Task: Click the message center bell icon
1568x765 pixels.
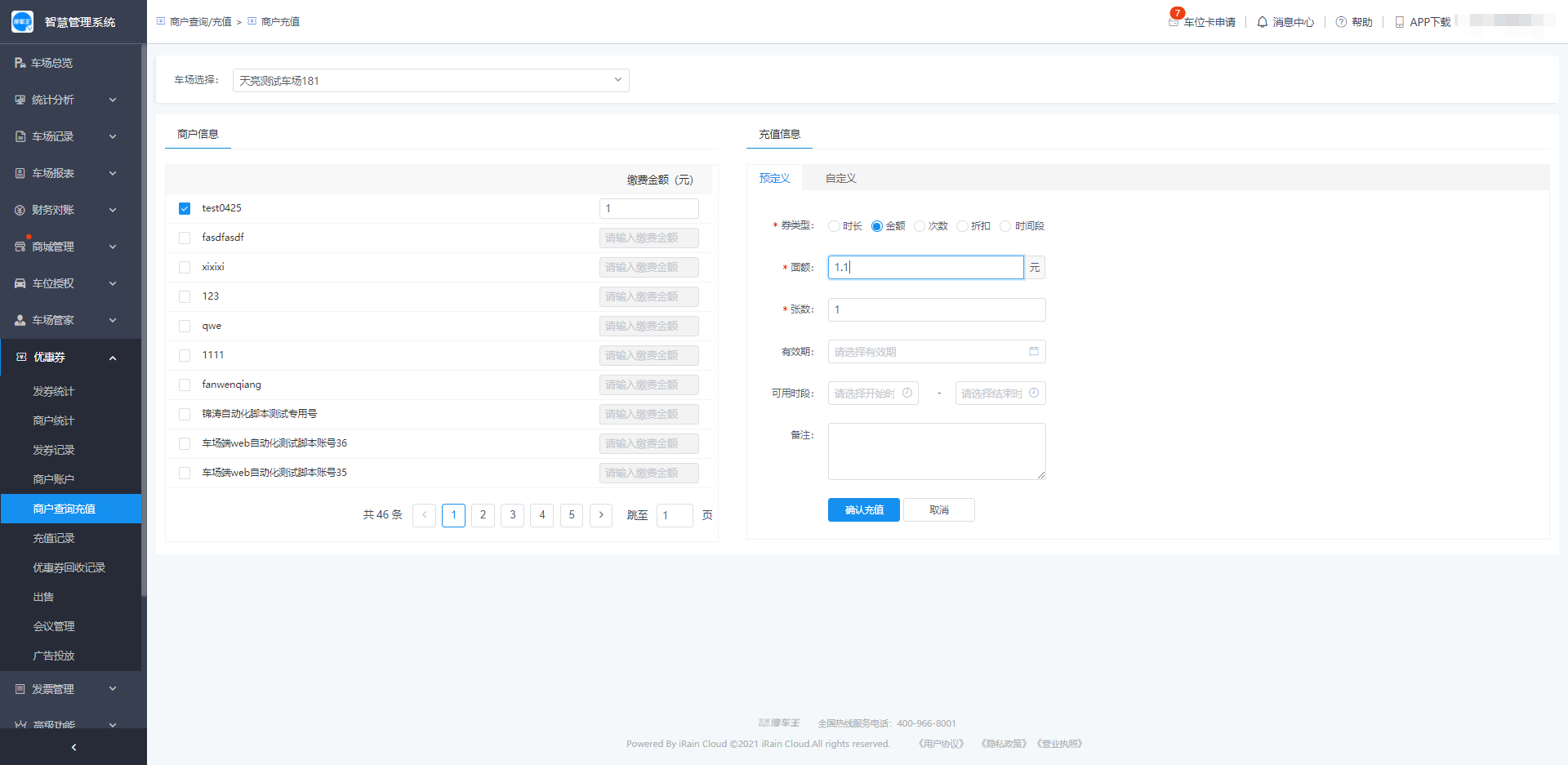Action: click(1263, 22)
